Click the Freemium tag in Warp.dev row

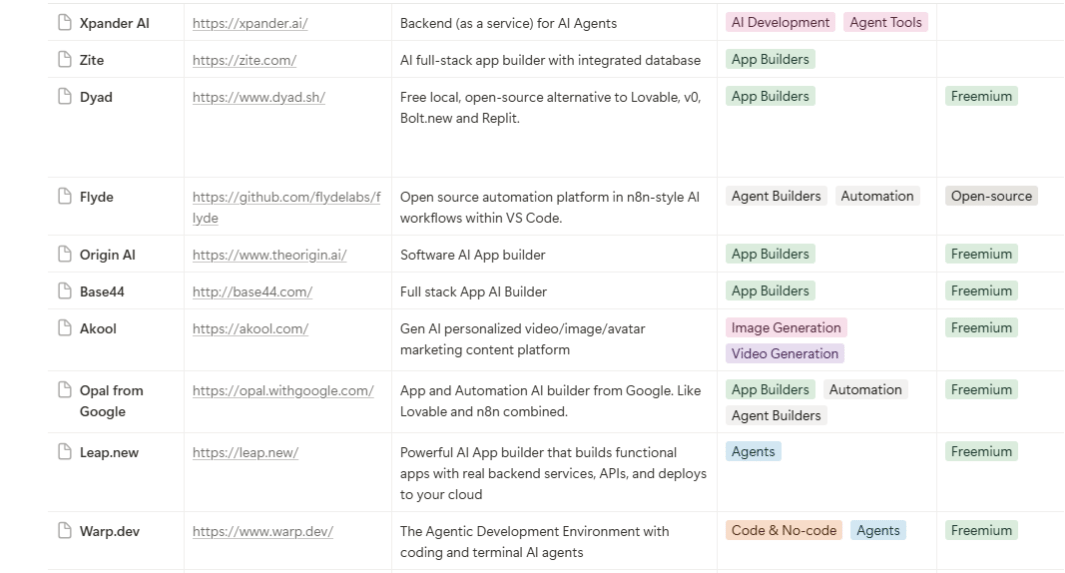(981, 530)
